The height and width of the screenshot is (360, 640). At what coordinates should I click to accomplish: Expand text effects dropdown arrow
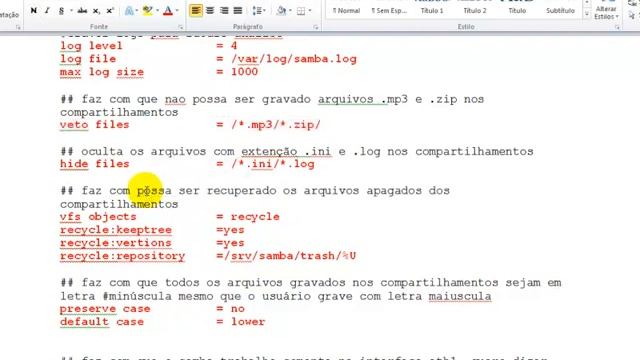[137, 11]
